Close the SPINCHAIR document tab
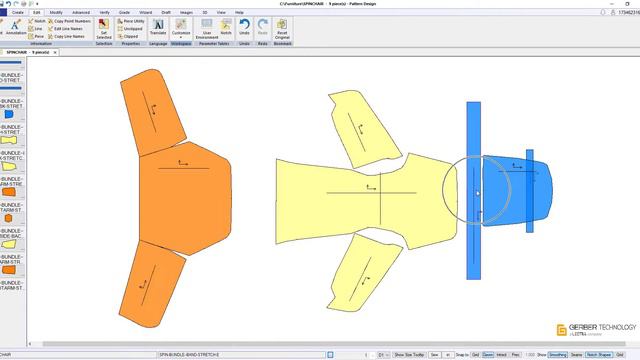This screenshot has width=640, height=360. coord(55,52)
